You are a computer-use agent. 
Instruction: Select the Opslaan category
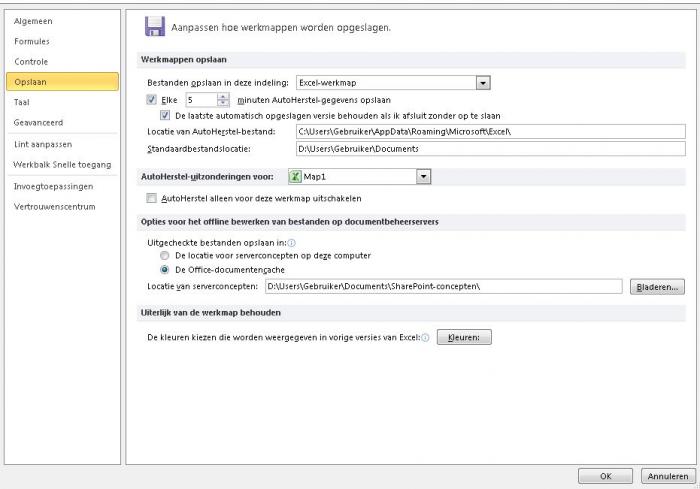click(x=62, y=82)
